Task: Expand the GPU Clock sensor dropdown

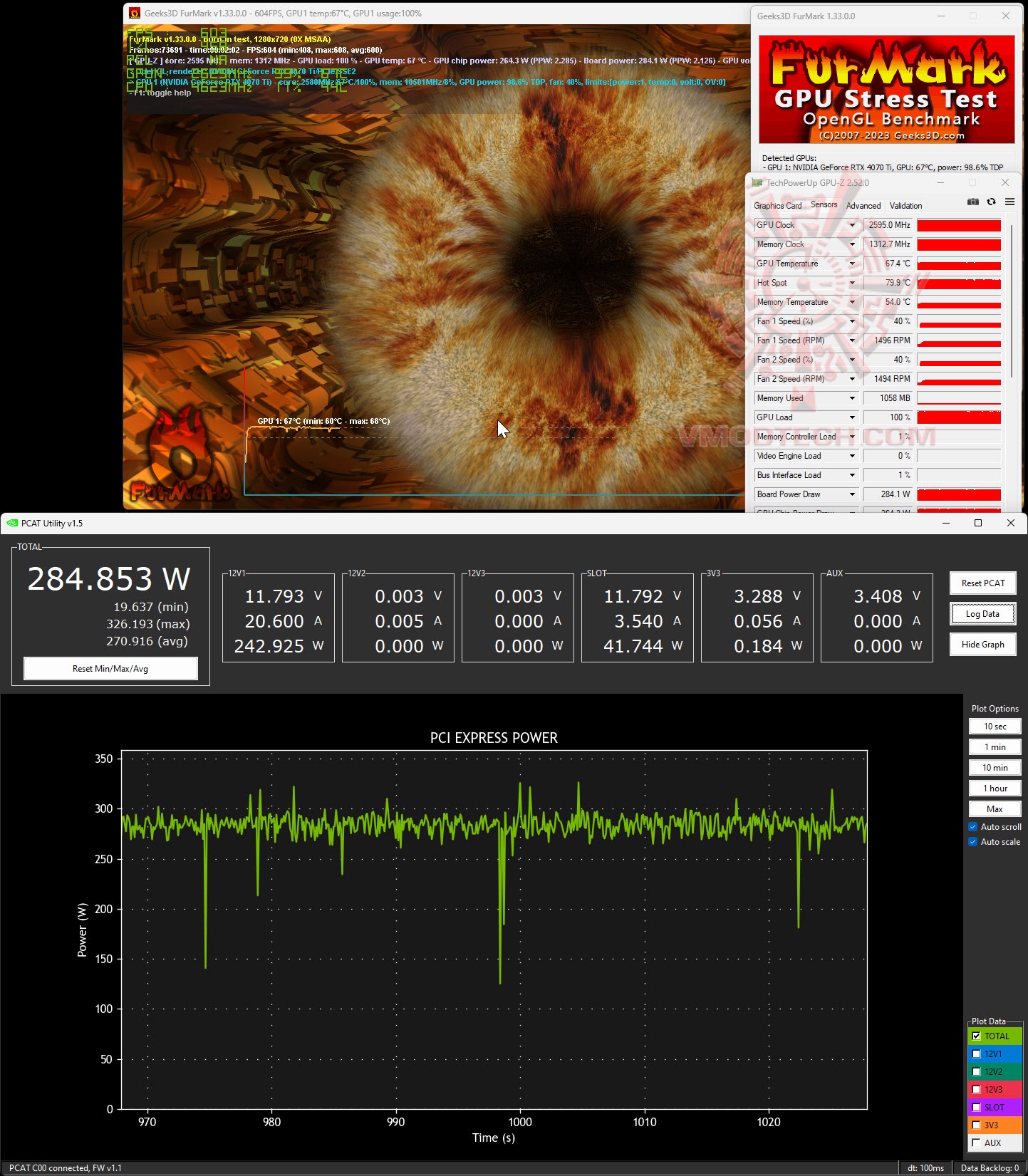Action: click(x=852, y=225)
